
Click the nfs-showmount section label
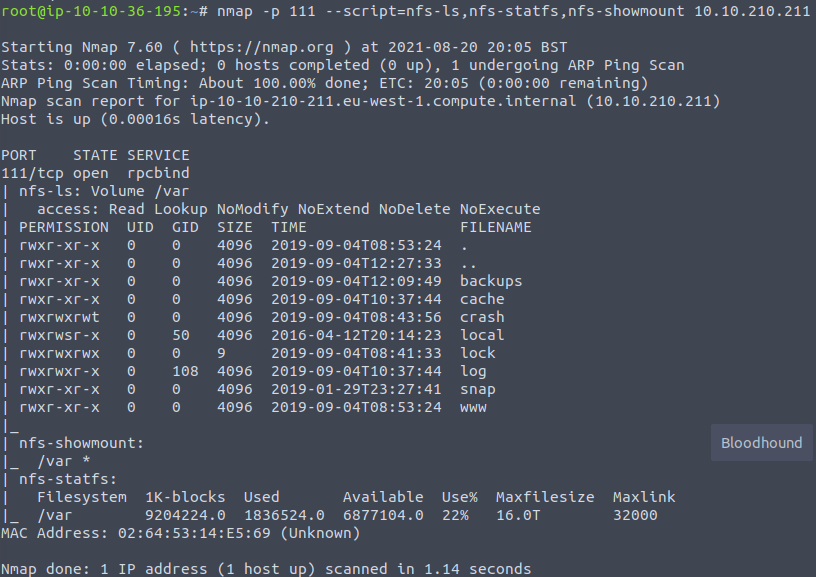(81, 443)
